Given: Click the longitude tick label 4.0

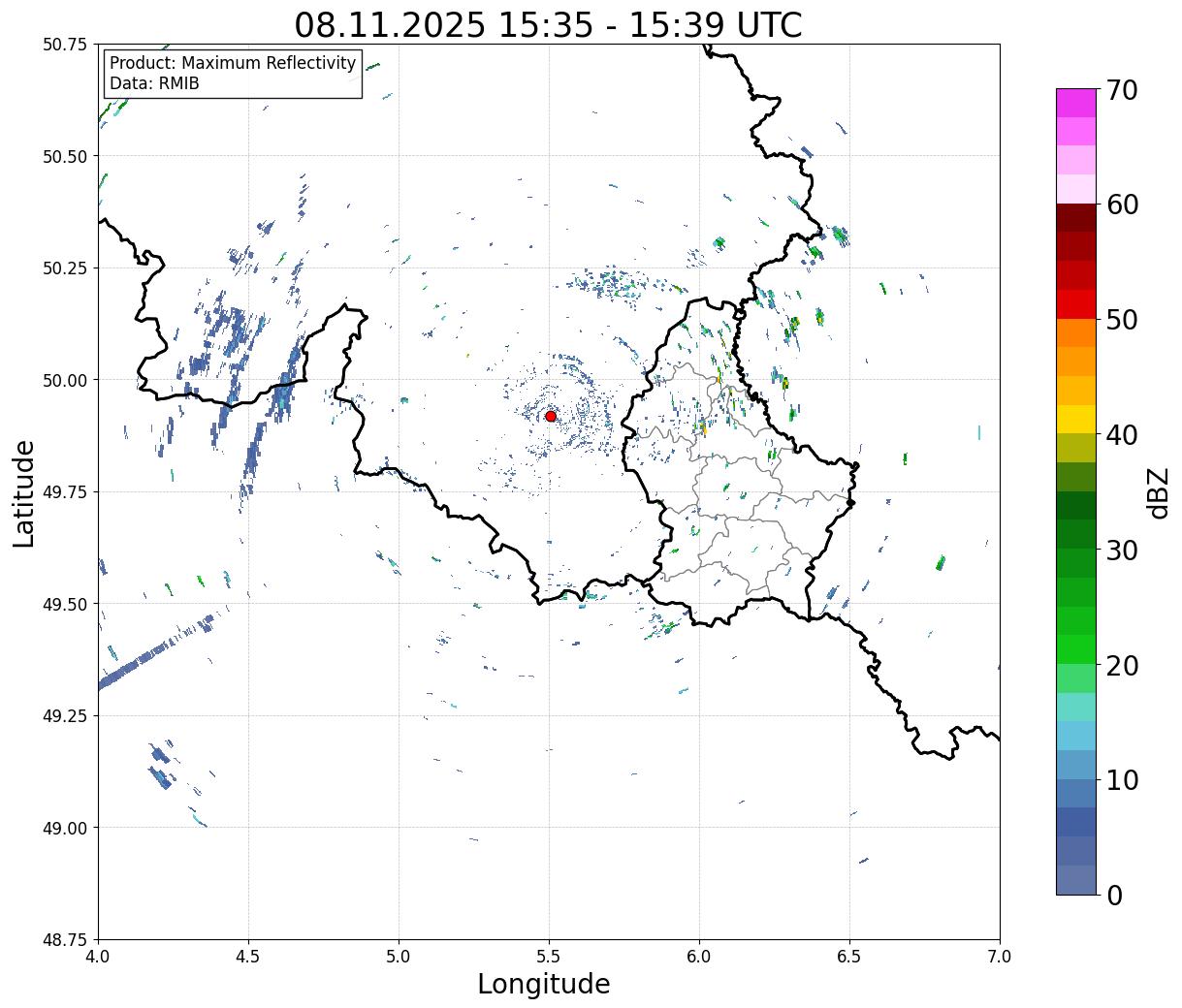Looking at the screenshot, I should pyautogui.click(x=98, y=957).
